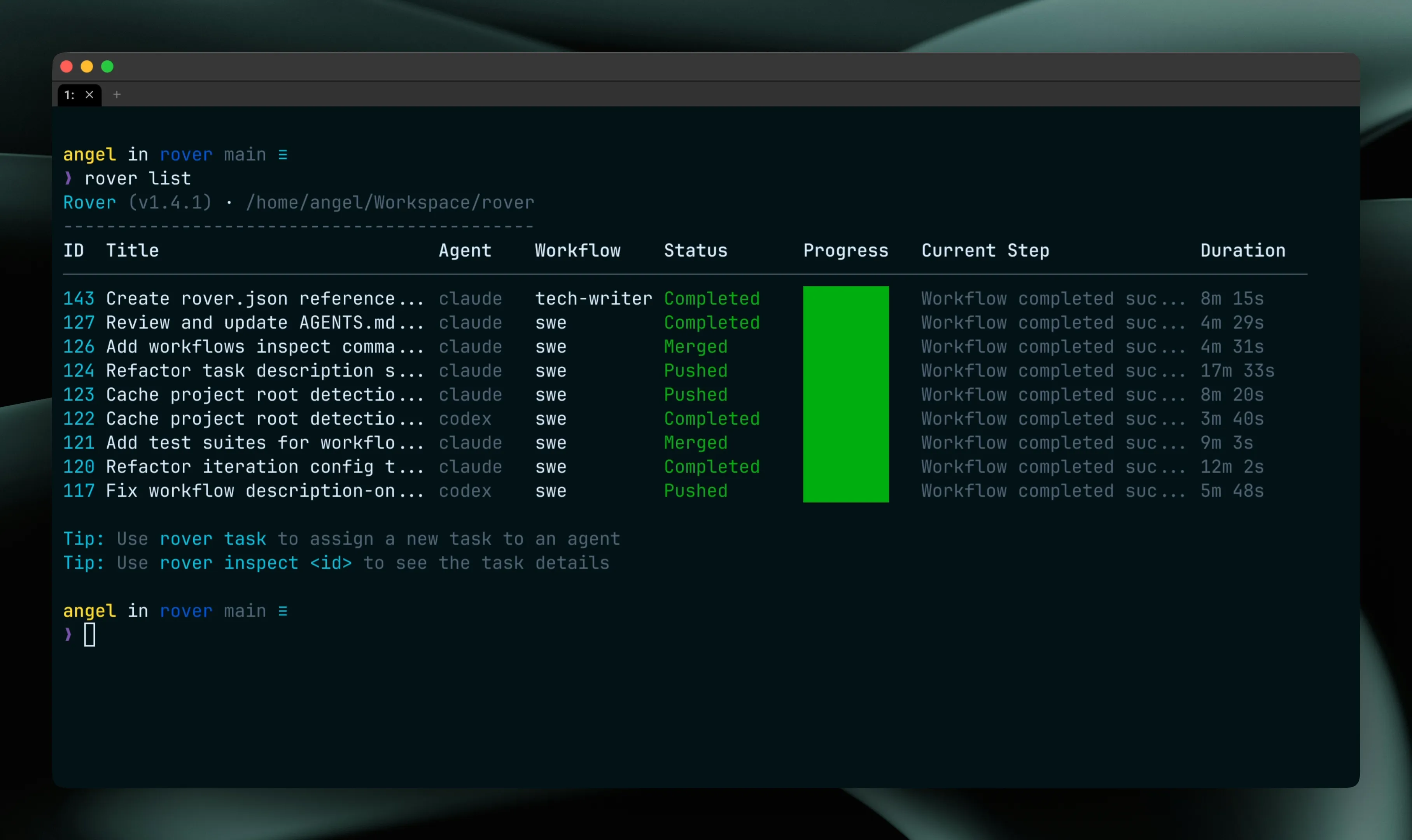The height and width of the screenshot is (840, 1412).
Task: Expand the truncated title of task 124
Action: [266, 370]
